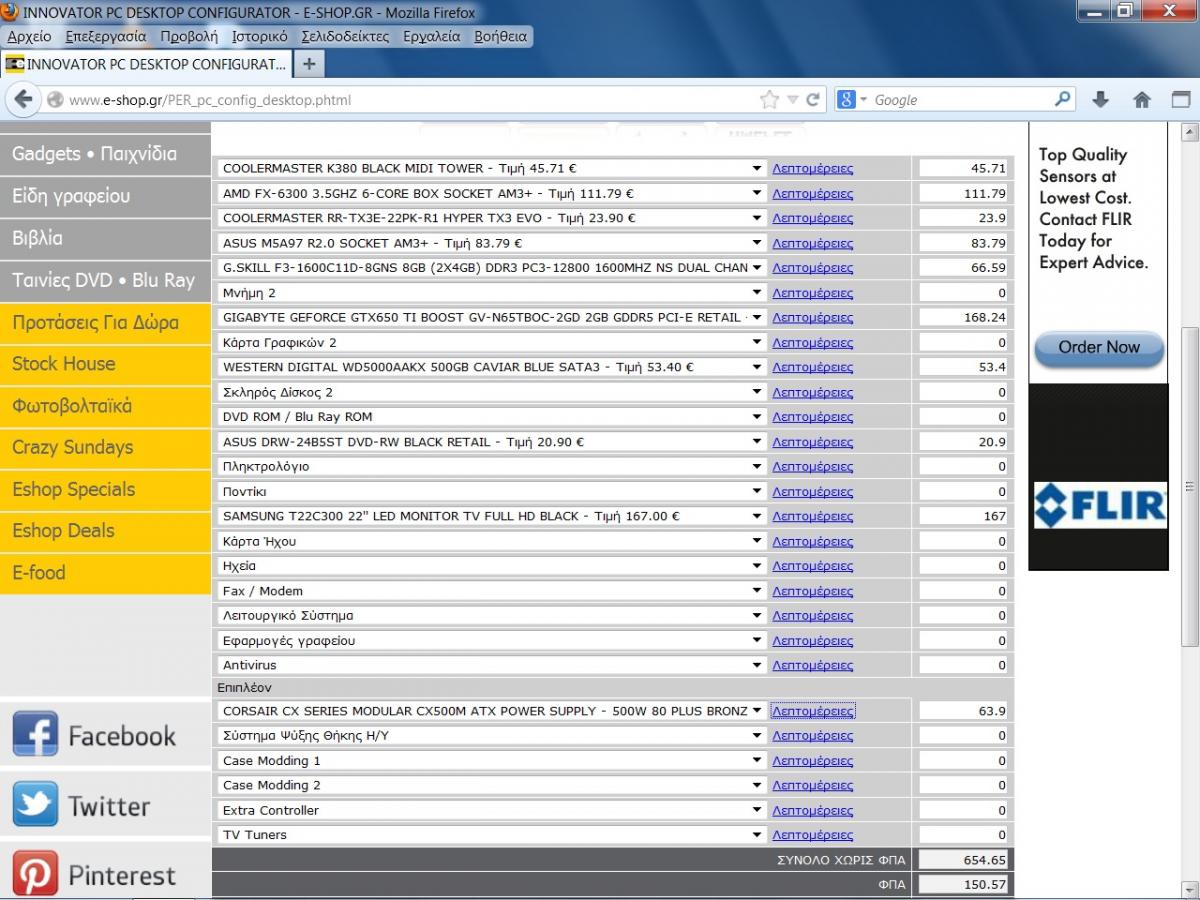Click the FLIR logo advertisement

click(1099, 505)
